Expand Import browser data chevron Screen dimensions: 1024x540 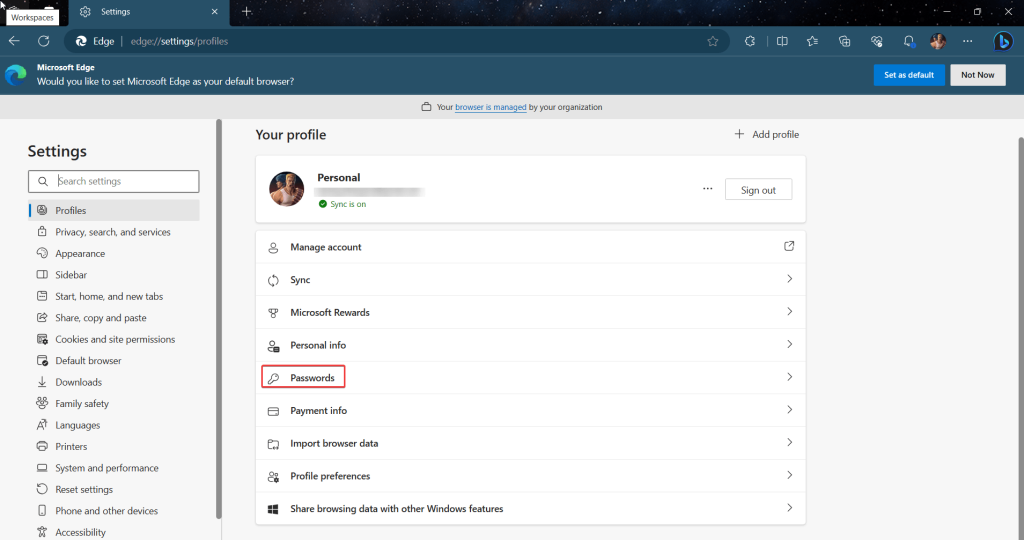(x=790, y=442)
